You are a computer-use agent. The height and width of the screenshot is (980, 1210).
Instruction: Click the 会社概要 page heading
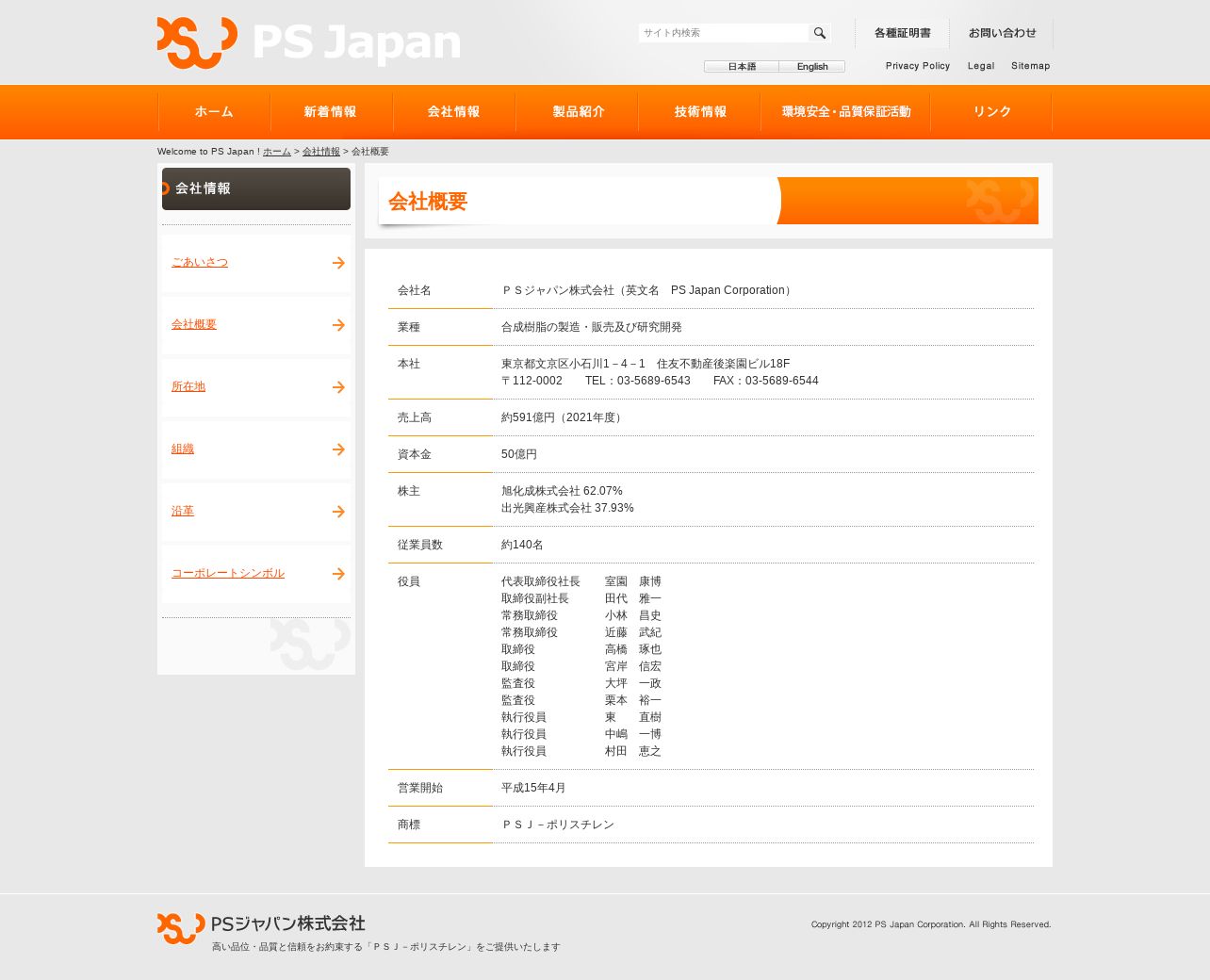pyautogui.click(x=428, y=202)
